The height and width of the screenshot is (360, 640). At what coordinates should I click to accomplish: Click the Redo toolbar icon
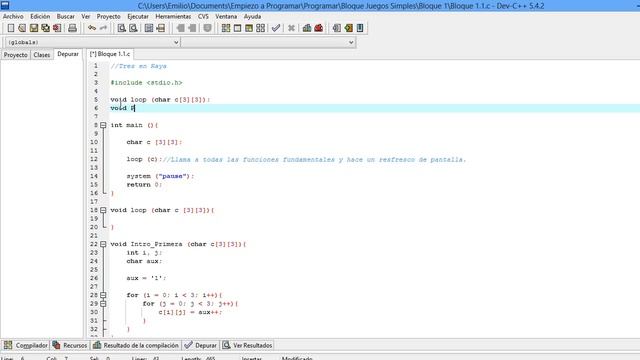point(103,28)
